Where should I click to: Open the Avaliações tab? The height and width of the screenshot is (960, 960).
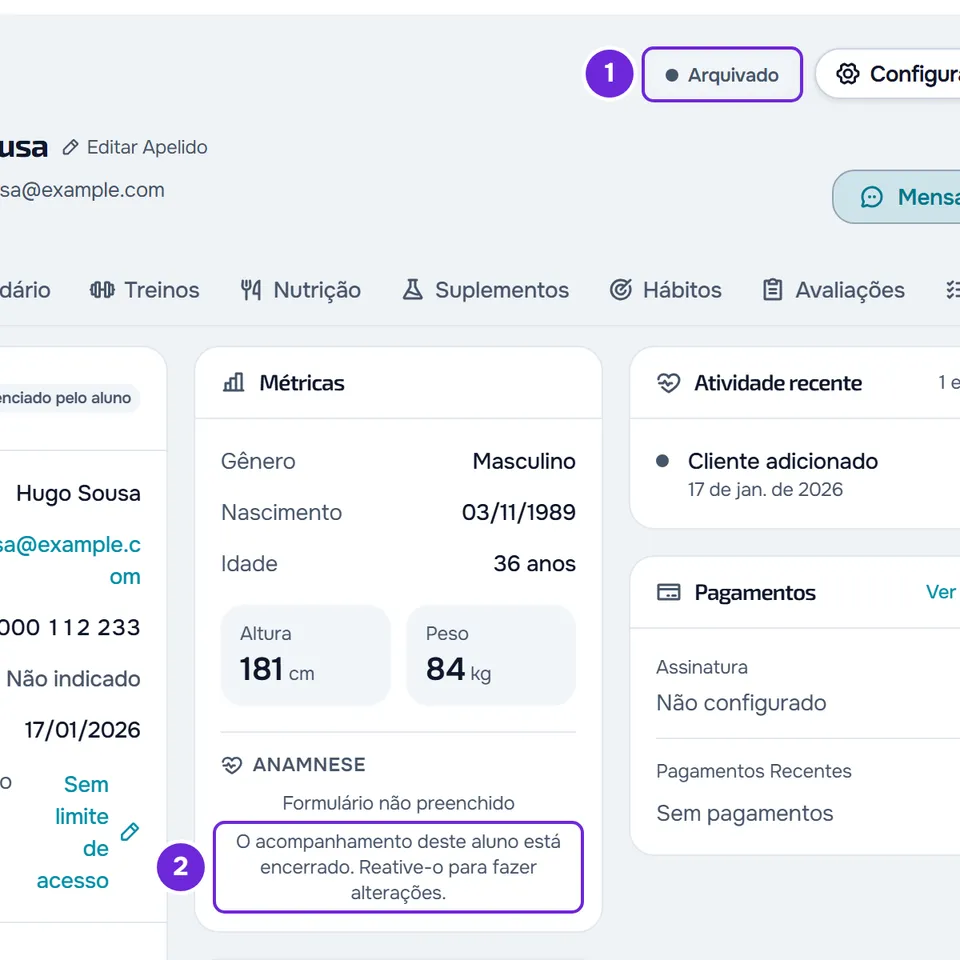coord(833,290)
